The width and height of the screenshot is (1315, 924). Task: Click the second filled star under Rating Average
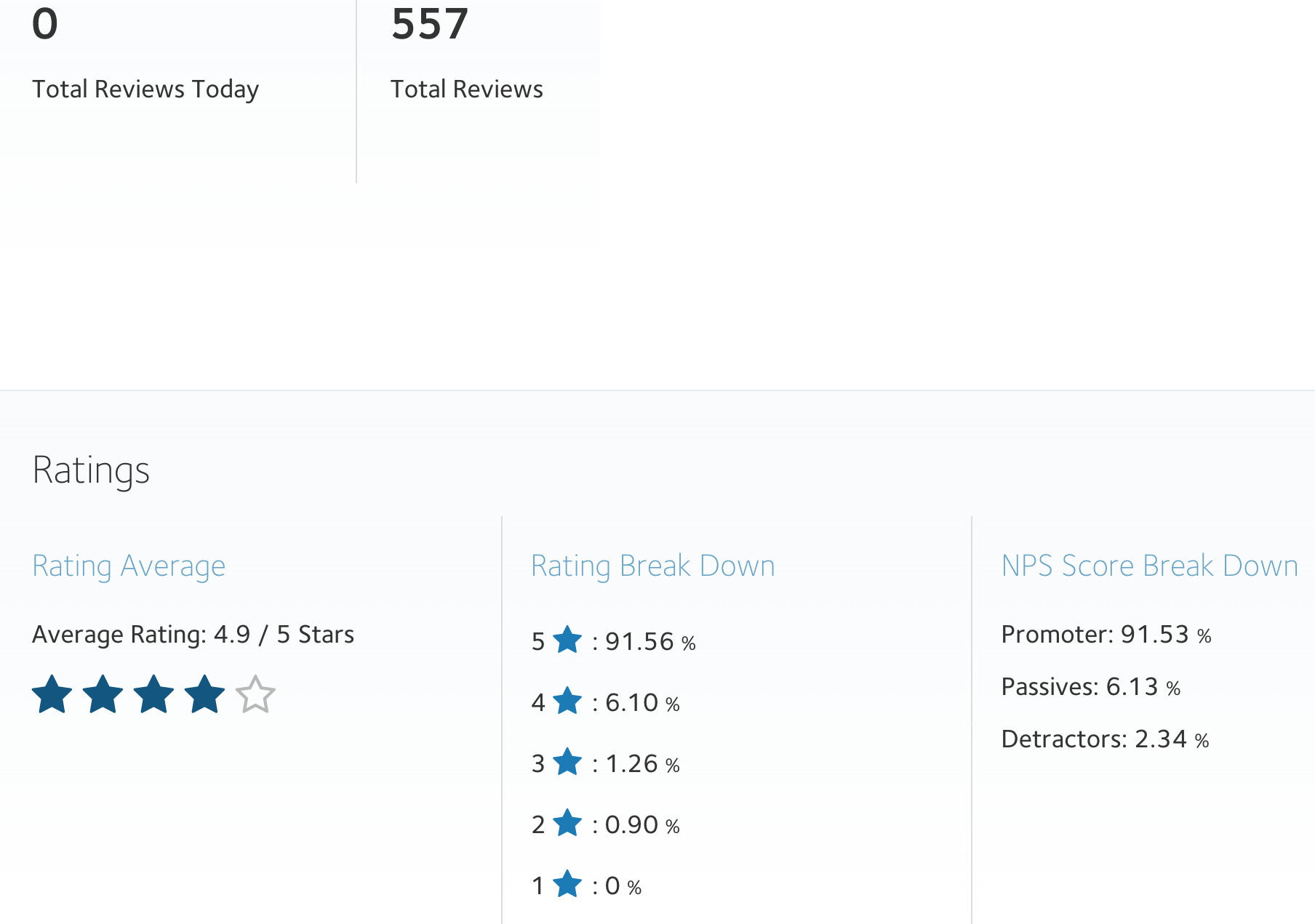[103, 694]
